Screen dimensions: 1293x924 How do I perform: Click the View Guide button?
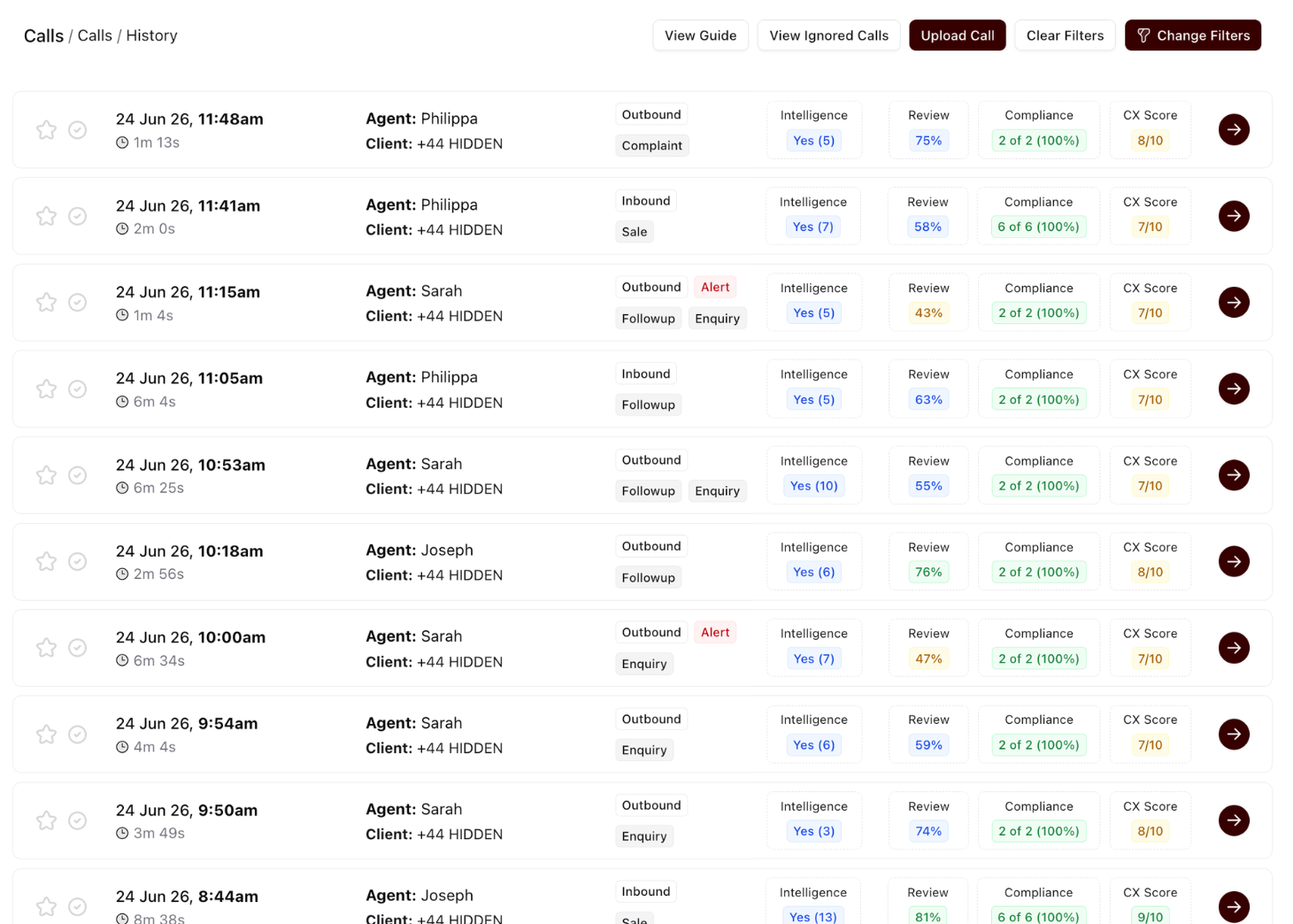tap(700, 35)
